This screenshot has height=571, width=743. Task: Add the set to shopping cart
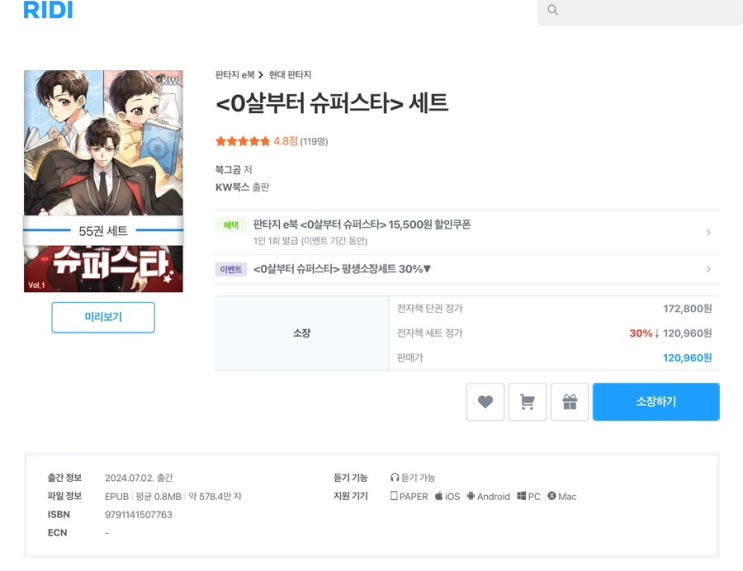(527, 402)
